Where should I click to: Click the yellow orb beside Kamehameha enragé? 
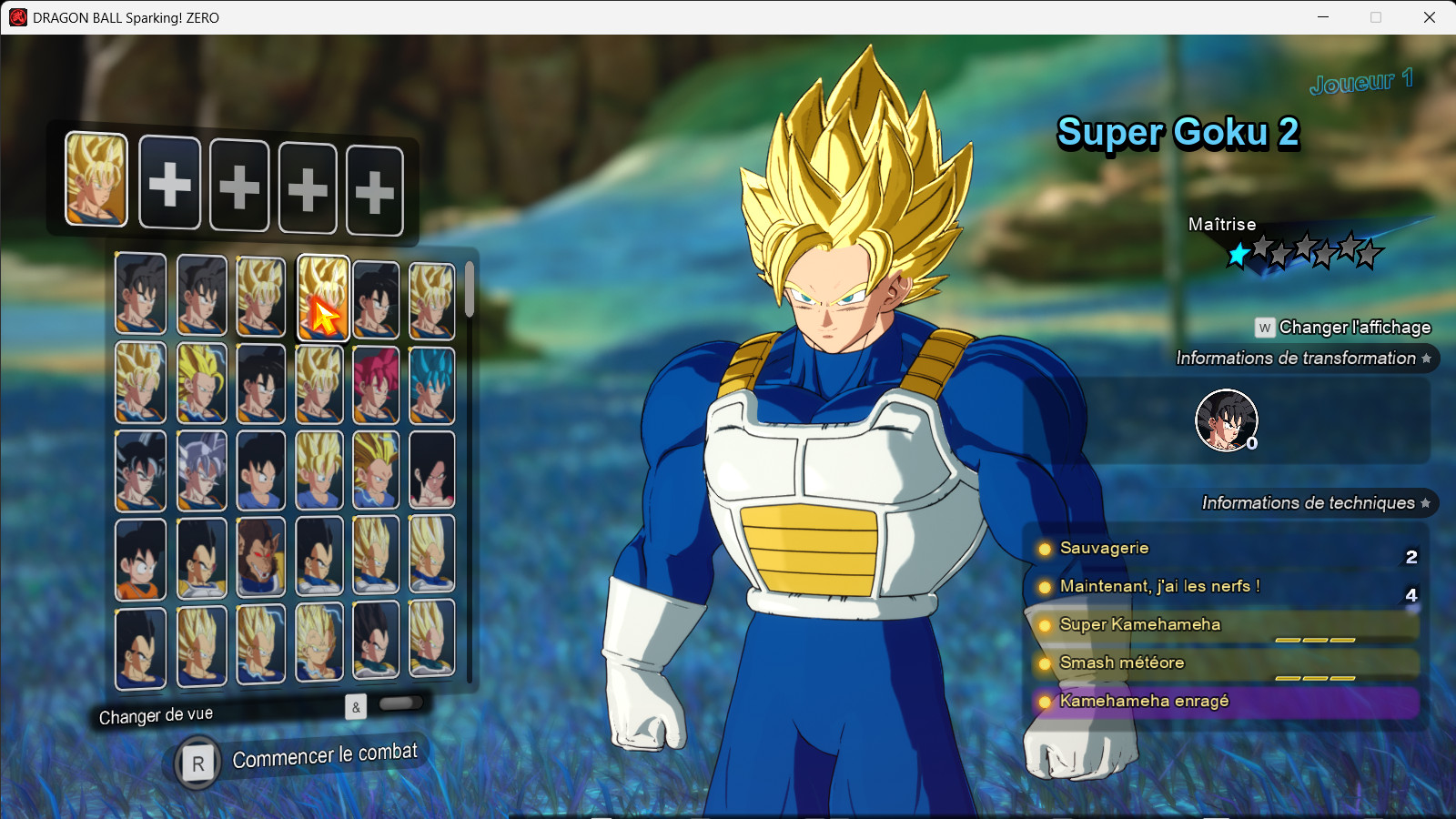pyautogui.click(x=1046, y=702)
